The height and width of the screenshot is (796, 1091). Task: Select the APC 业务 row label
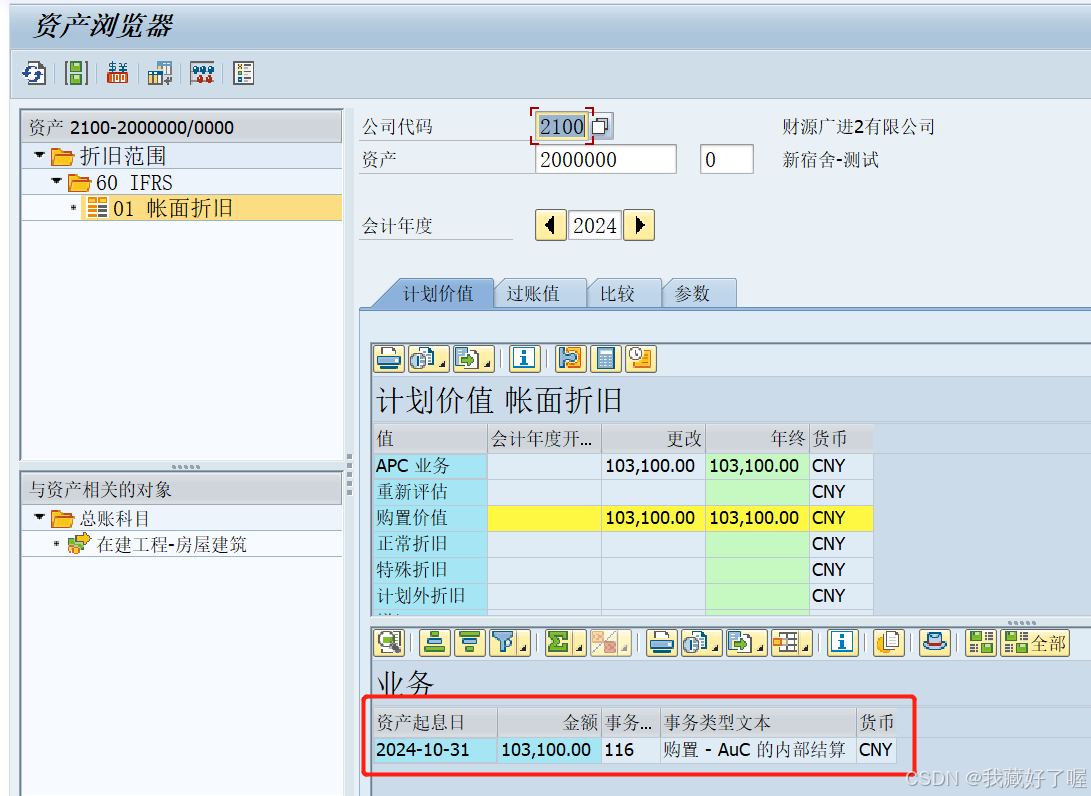click(x=430, y=465)
